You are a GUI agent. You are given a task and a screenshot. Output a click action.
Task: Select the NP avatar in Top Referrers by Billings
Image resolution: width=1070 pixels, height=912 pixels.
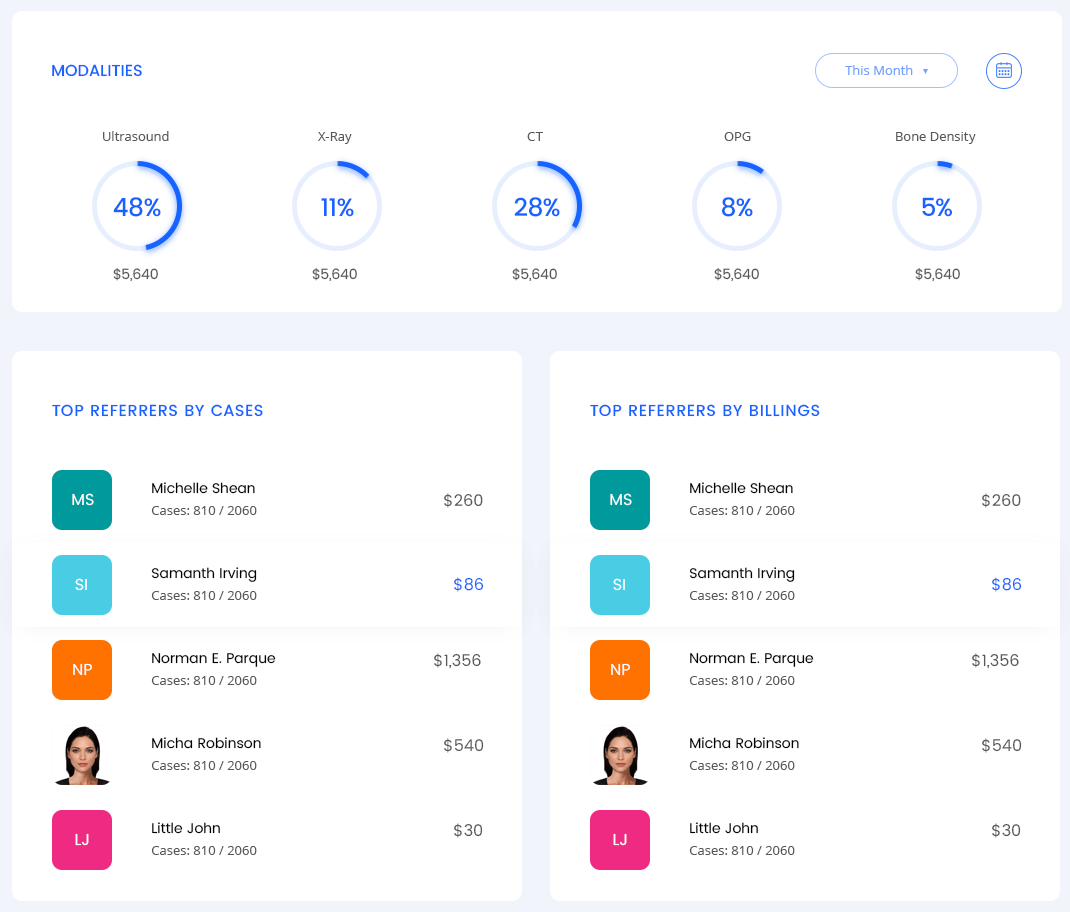620,670
